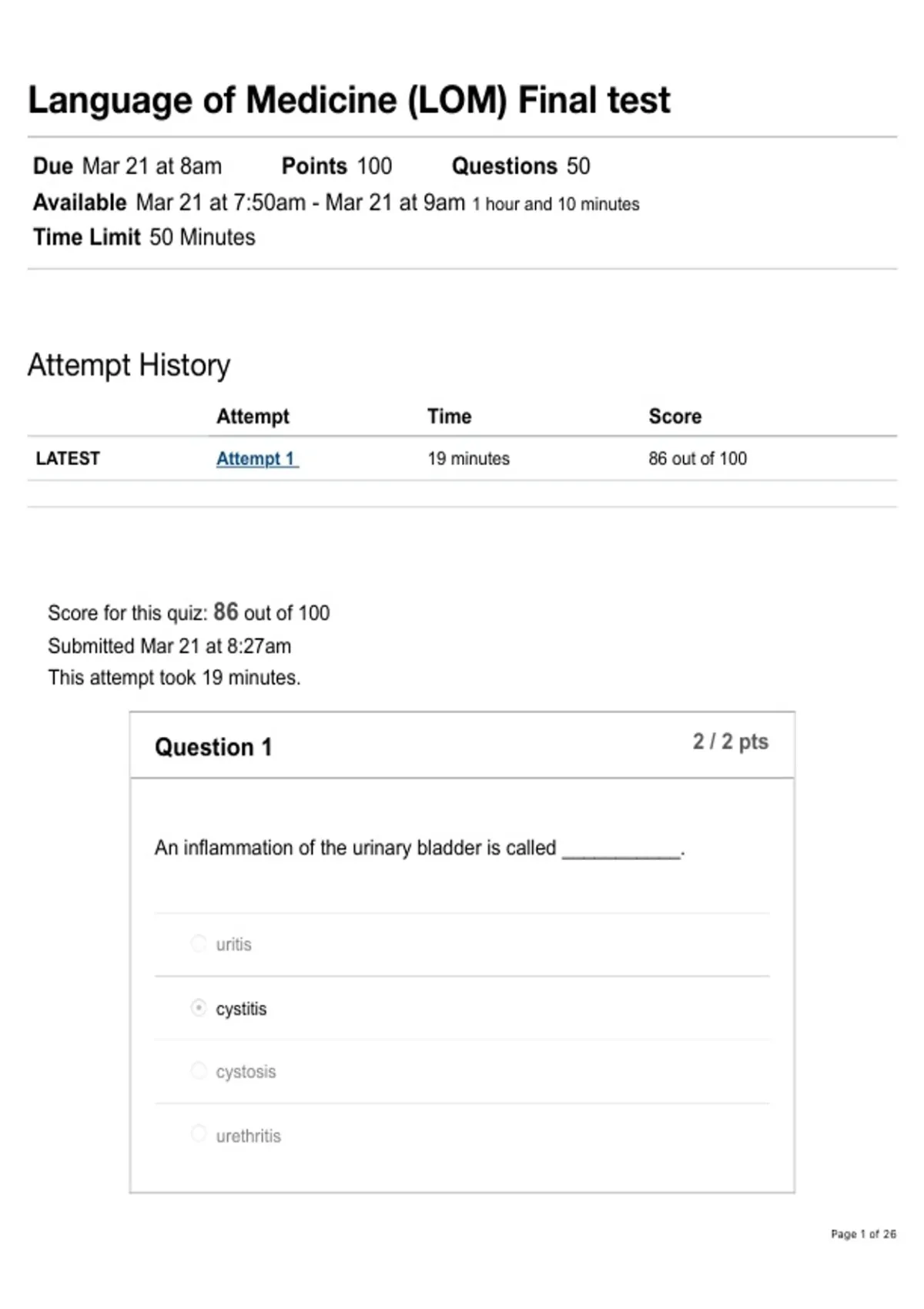Click the uritis answer label

[x=233, y=945]
